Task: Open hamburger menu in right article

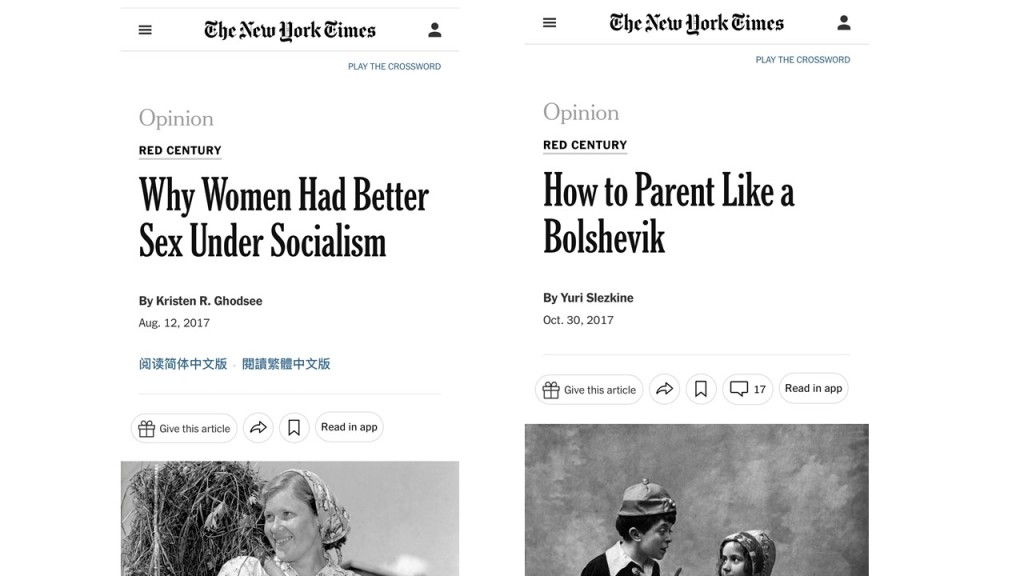Action: [x=549, y=23]
